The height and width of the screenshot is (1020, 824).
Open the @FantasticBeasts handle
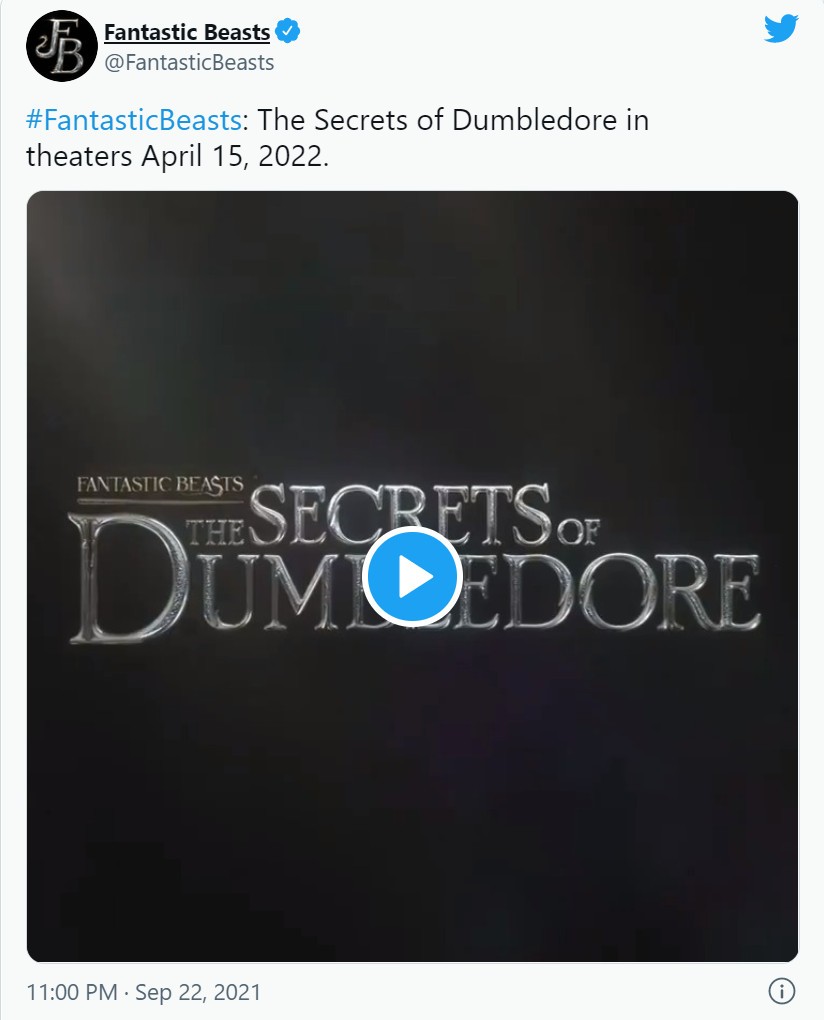pyautogui.click(x=189, y=62)
